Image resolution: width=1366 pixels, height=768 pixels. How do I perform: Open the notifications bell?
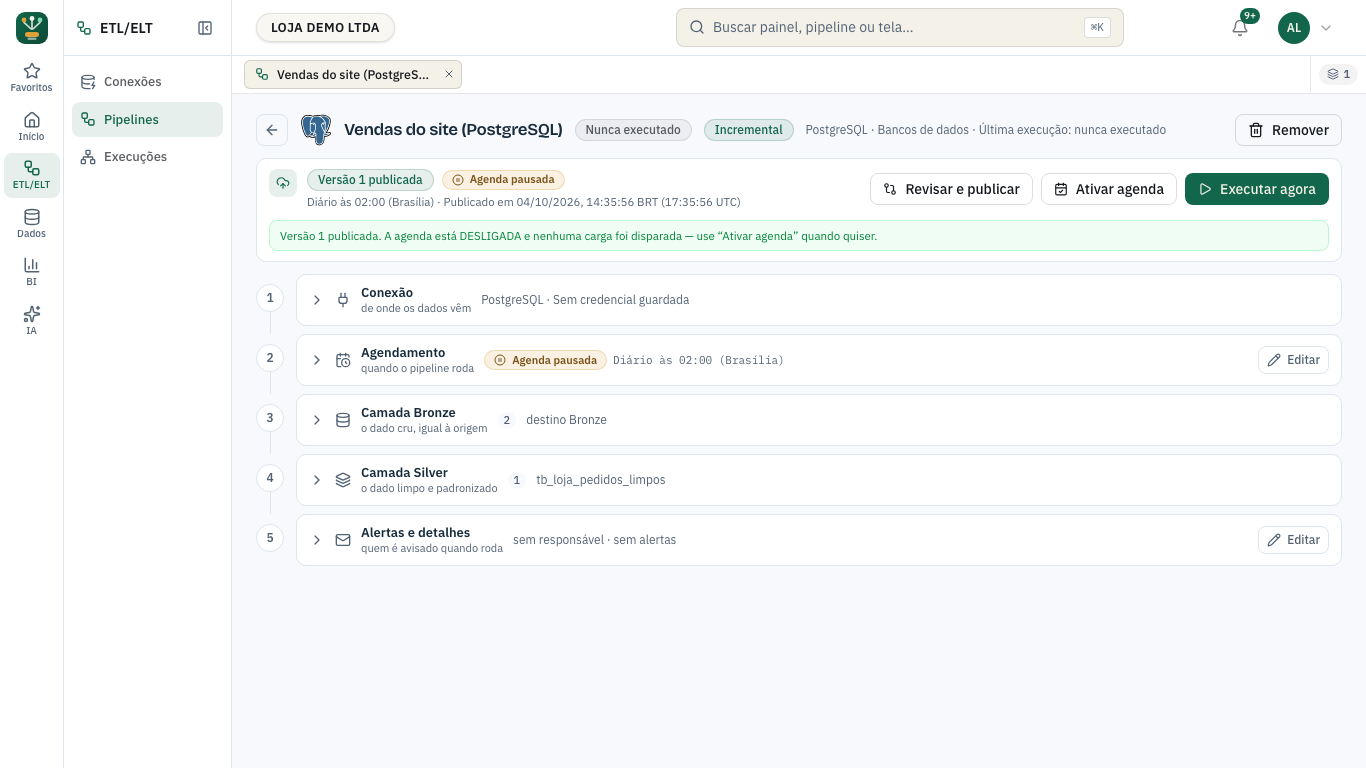pos(1240,28)
